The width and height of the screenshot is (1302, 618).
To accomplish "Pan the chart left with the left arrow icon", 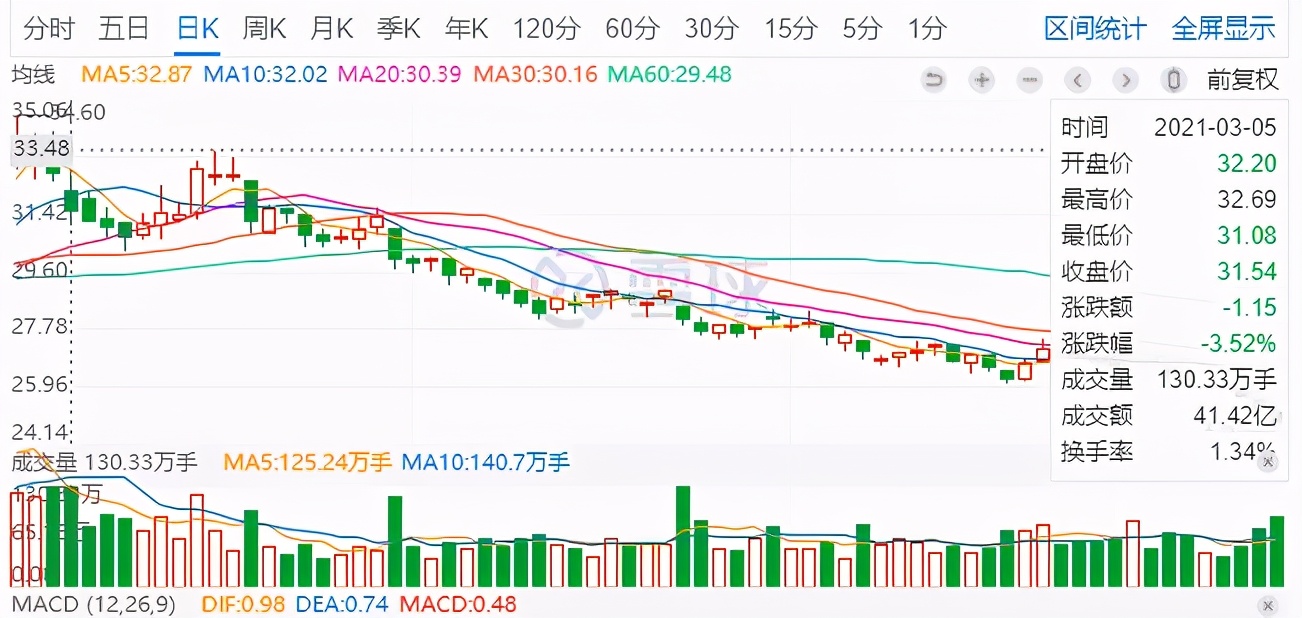I will (1077, 80).
